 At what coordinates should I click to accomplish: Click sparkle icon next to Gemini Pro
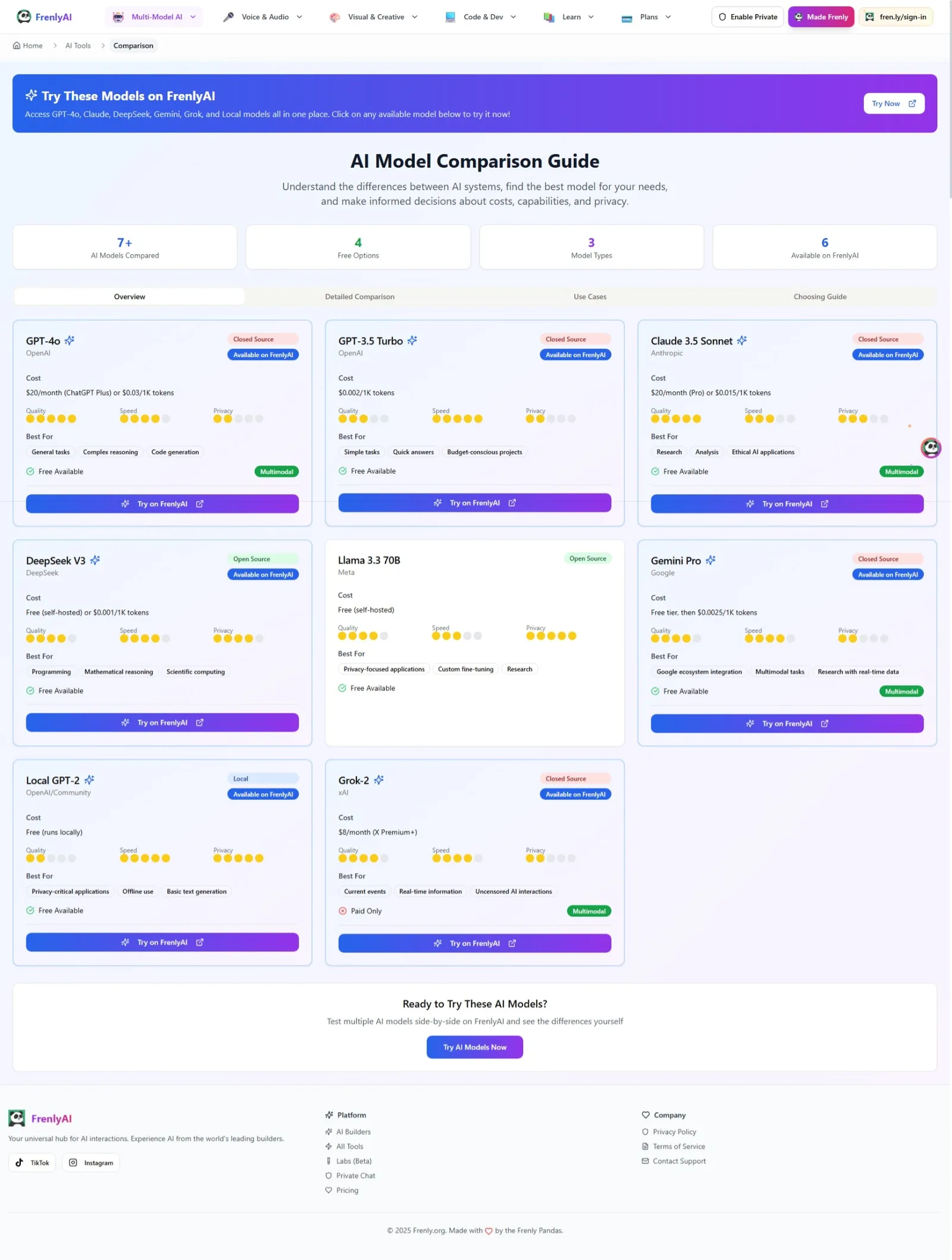pyautogui.click(x=710, y=560)
